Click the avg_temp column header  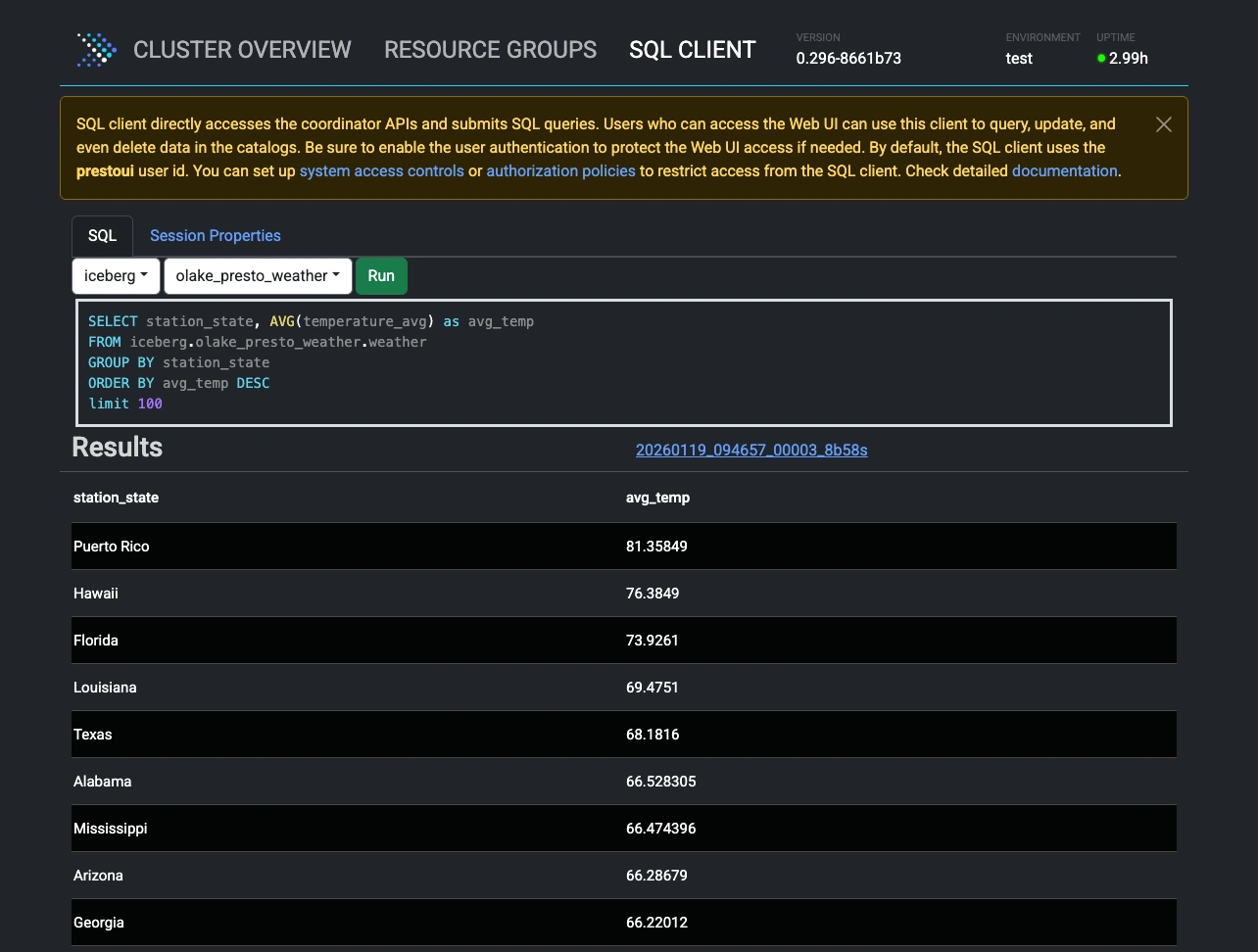[x=657, y=498]
